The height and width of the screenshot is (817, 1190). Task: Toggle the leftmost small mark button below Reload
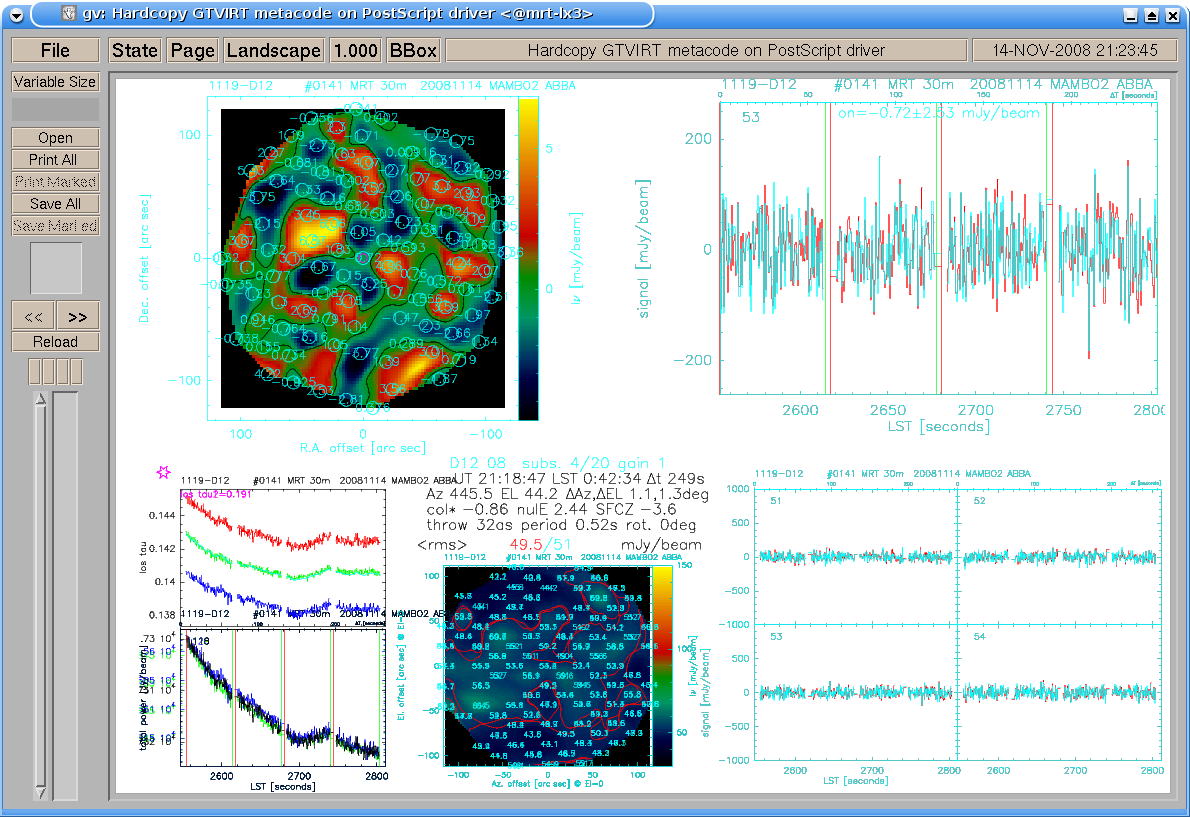click(x=35, y=372)
